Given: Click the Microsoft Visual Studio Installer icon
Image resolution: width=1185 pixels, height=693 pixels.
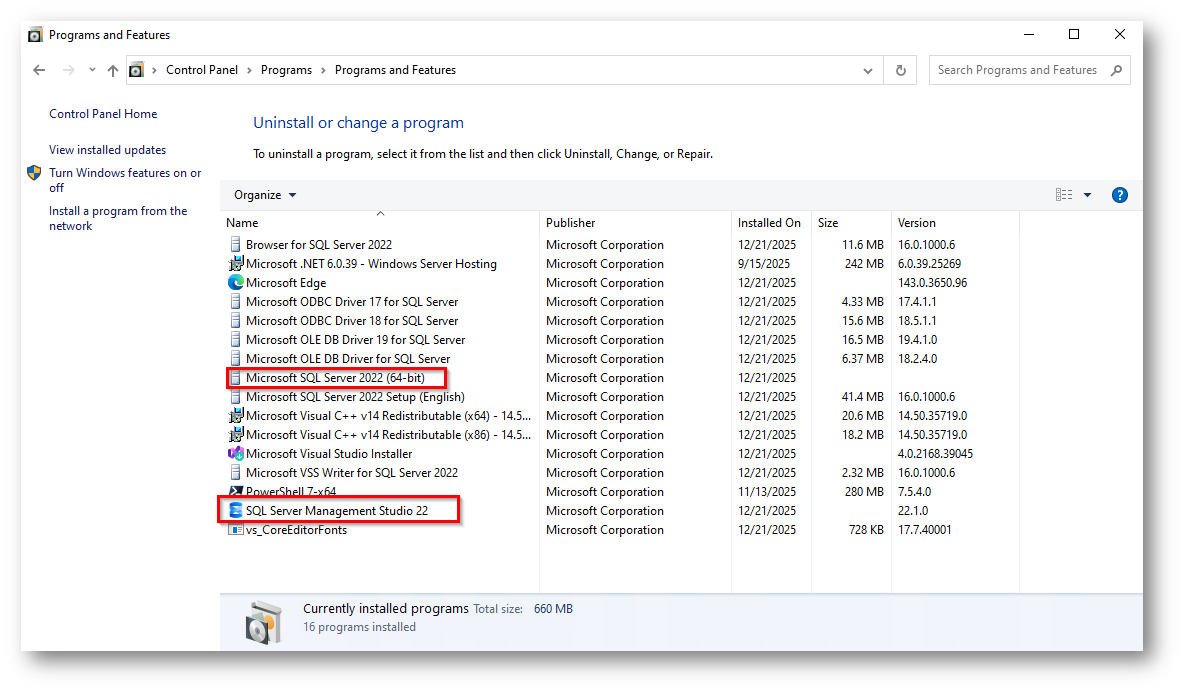Looking at the screenshot, I should [236, 454].
